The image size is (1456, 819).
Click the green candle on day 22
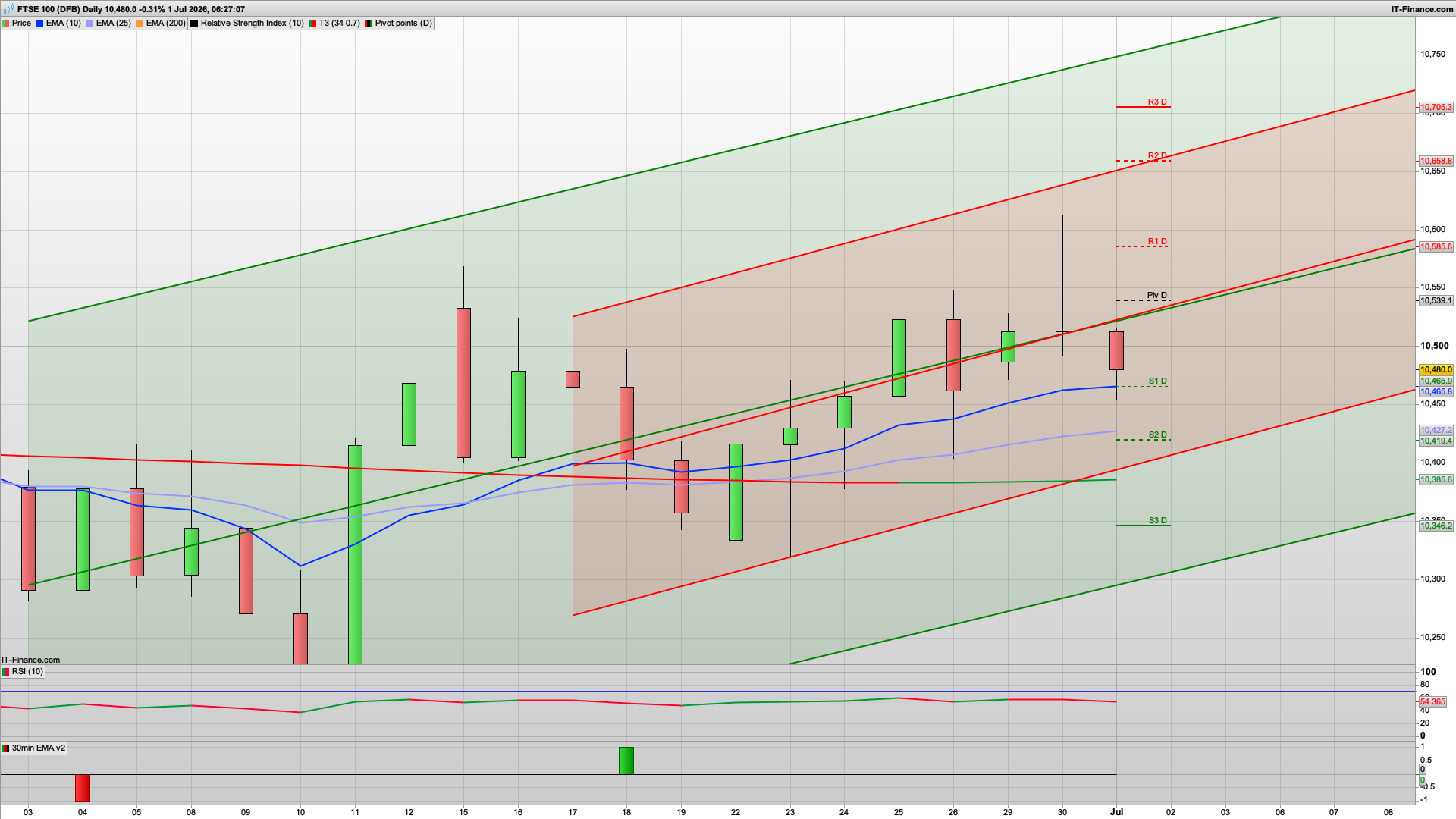pyautogui.click(x=736, y=492)
